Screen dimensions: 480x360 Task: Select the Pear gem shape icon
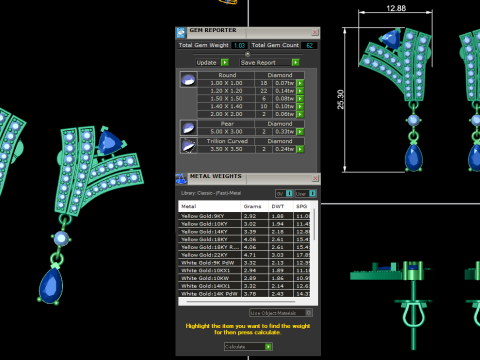point(188,128)
